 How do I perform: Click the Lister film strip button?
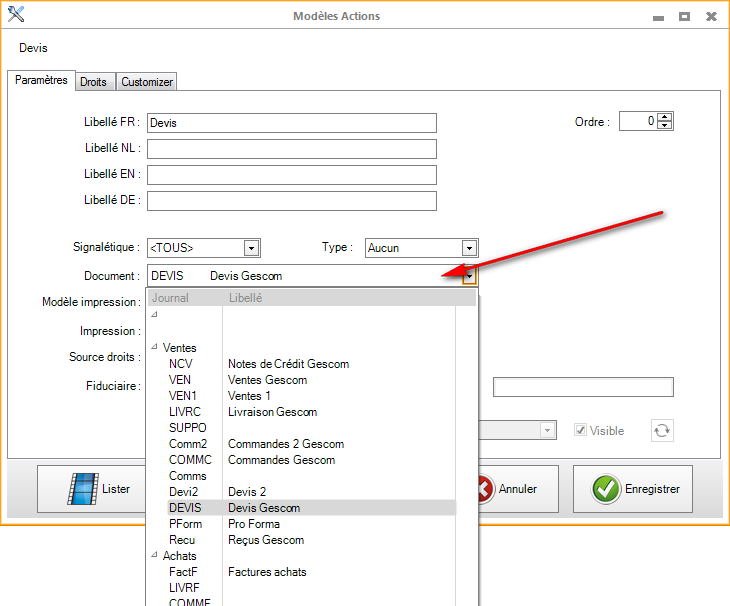coord(98,489)
